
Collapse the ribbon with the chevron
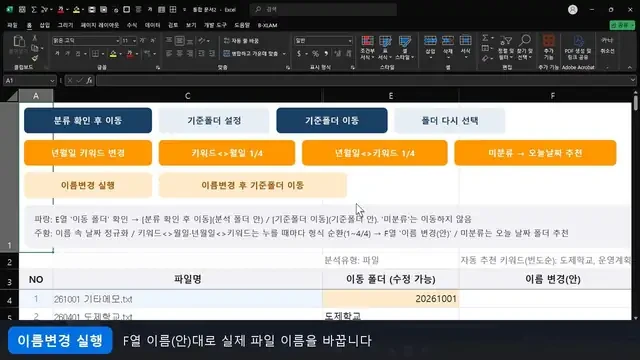coord(630,67)
